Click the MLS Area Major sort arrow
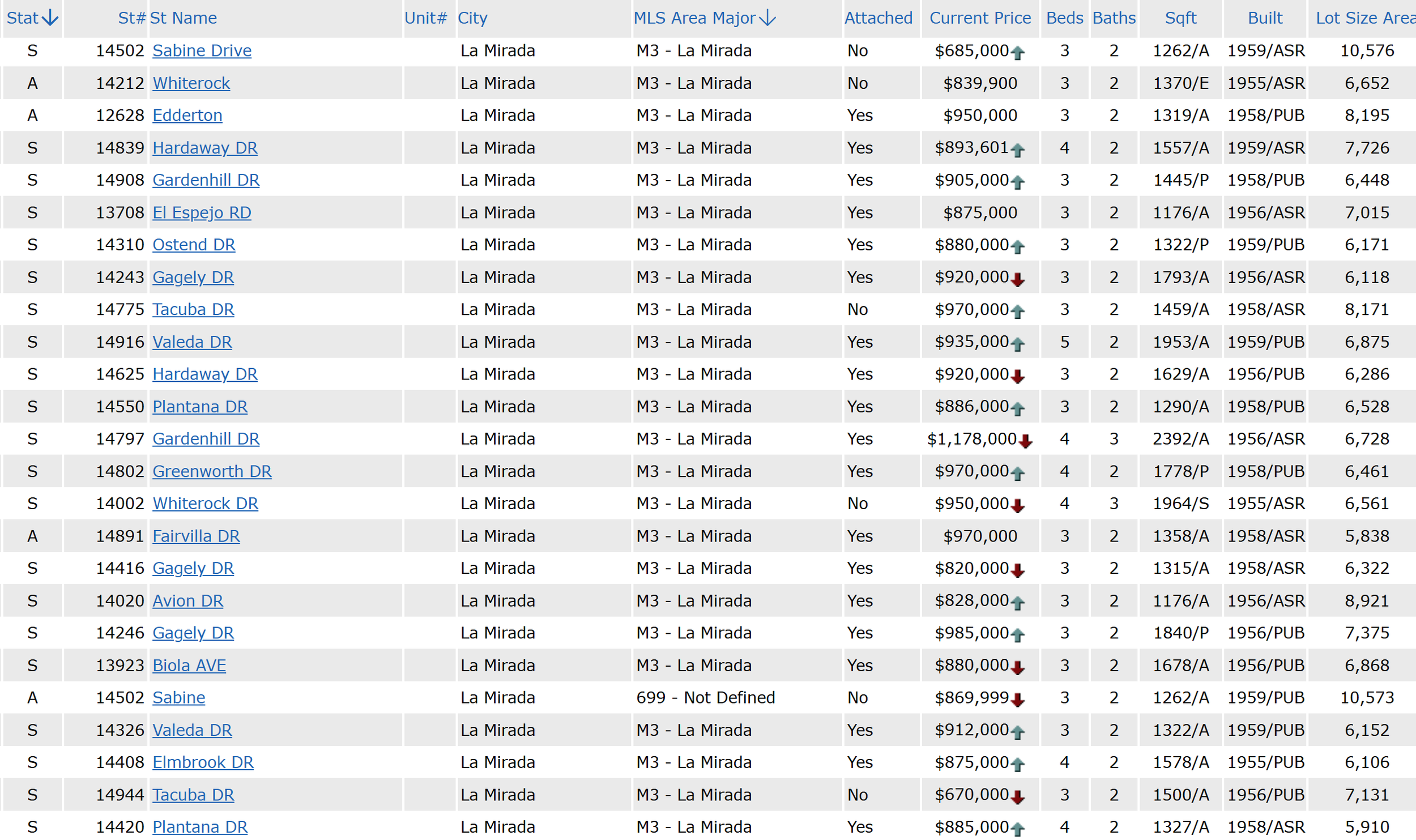 coord(767,18)
